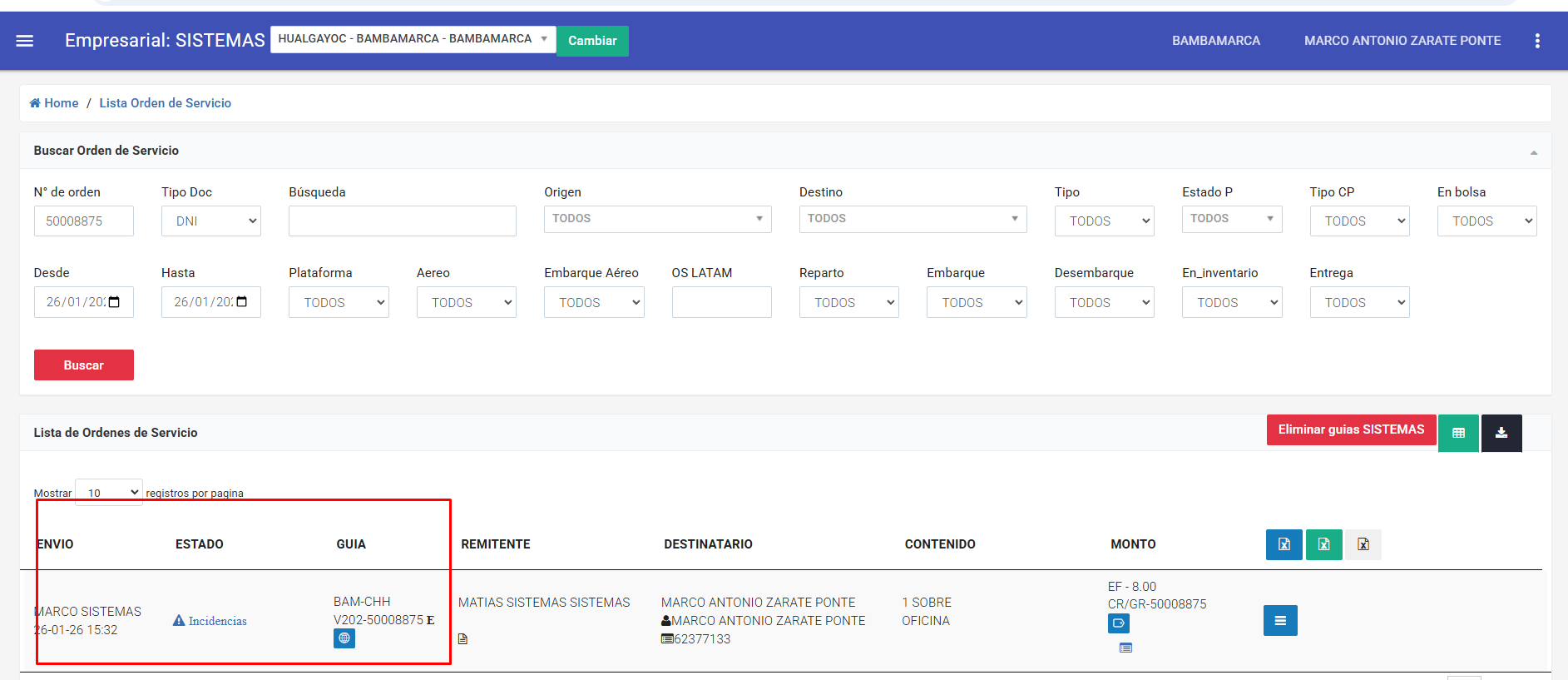This screenshot has height=680, width=1568.
Task: Expand the Origen dropdown
Action: pyautogui.click(x=657, y=219)
